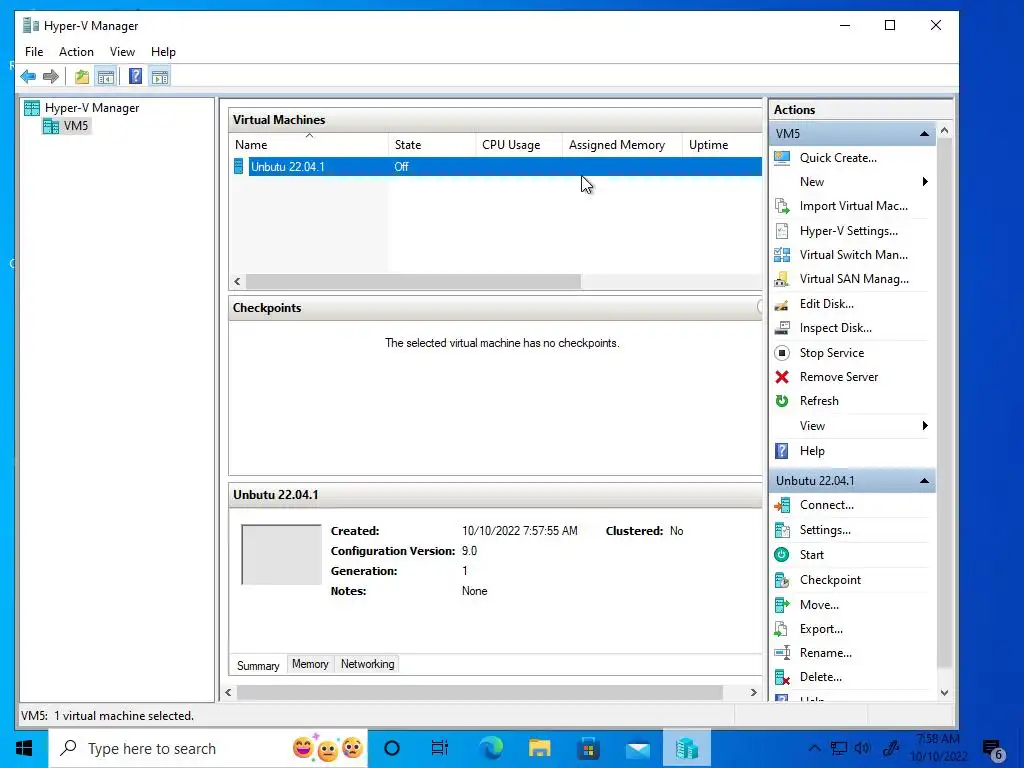
Task: Sort by the Name column header
Action: point(309,145)
